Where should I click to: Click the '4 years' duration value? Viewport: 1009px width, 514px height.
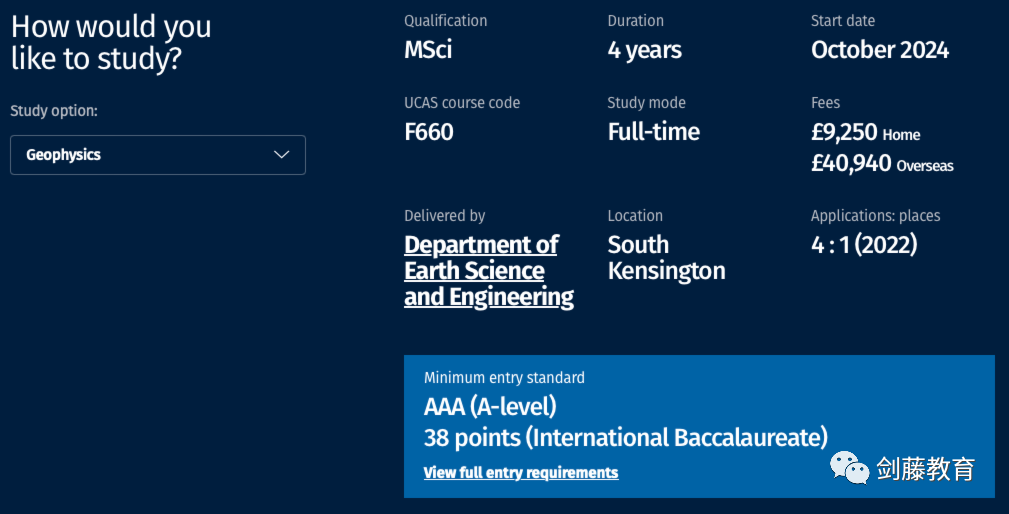point(645,49)
